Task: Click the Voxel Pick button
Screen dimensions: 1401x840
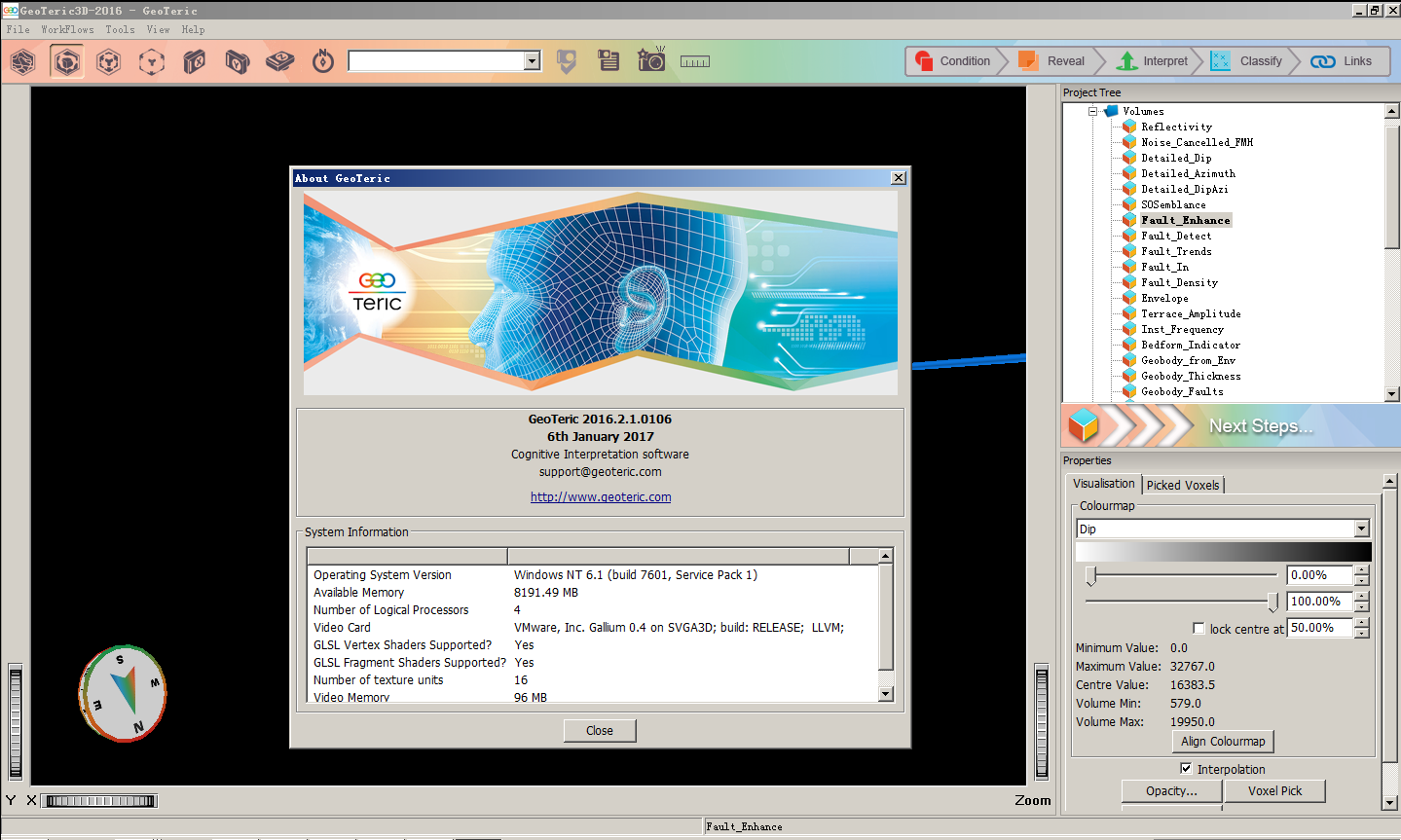Action: pyautogui.click(x=1274, y=791)
